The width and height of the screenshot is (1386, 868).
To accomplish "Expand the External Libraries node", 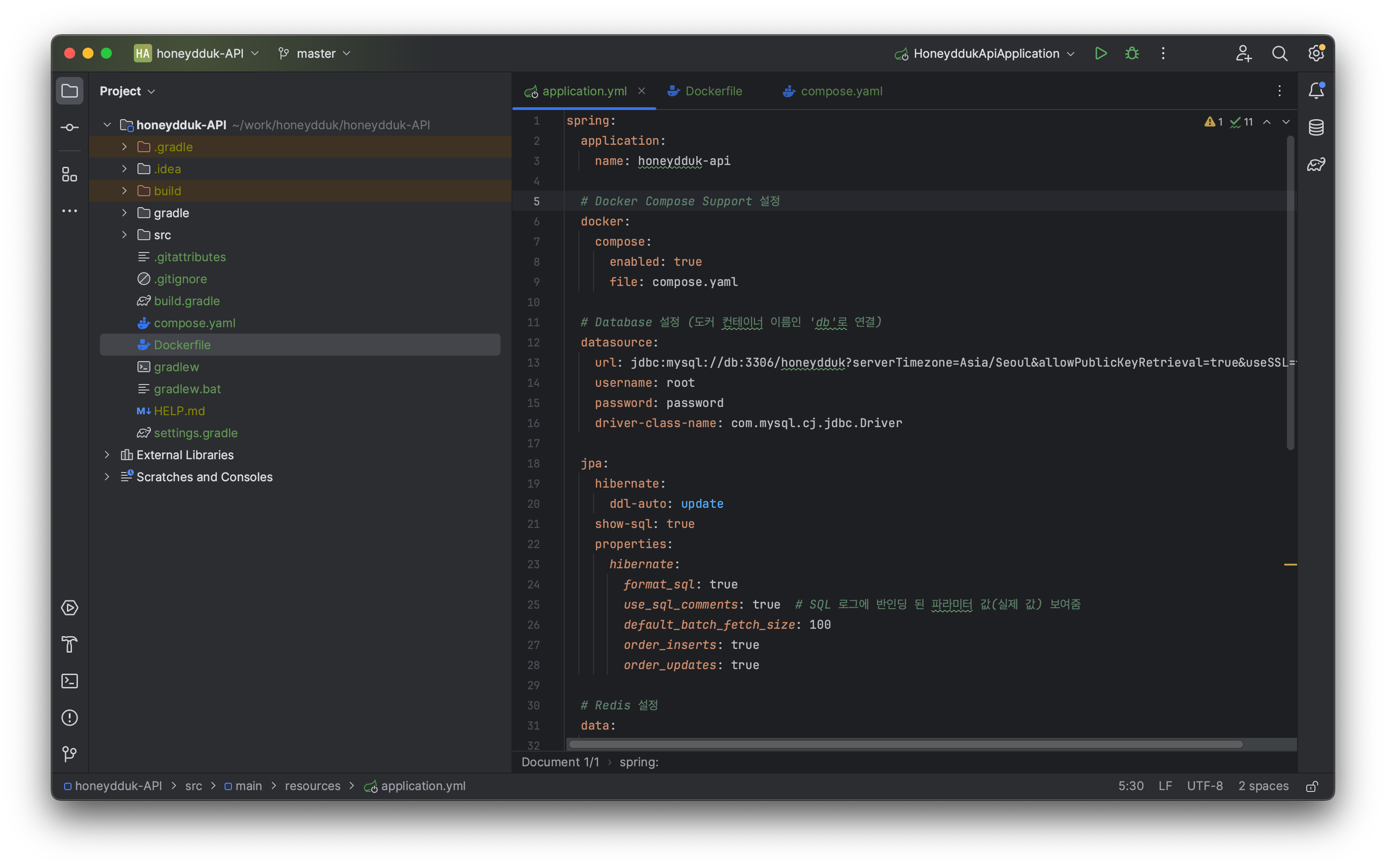I will pos(107,455).
